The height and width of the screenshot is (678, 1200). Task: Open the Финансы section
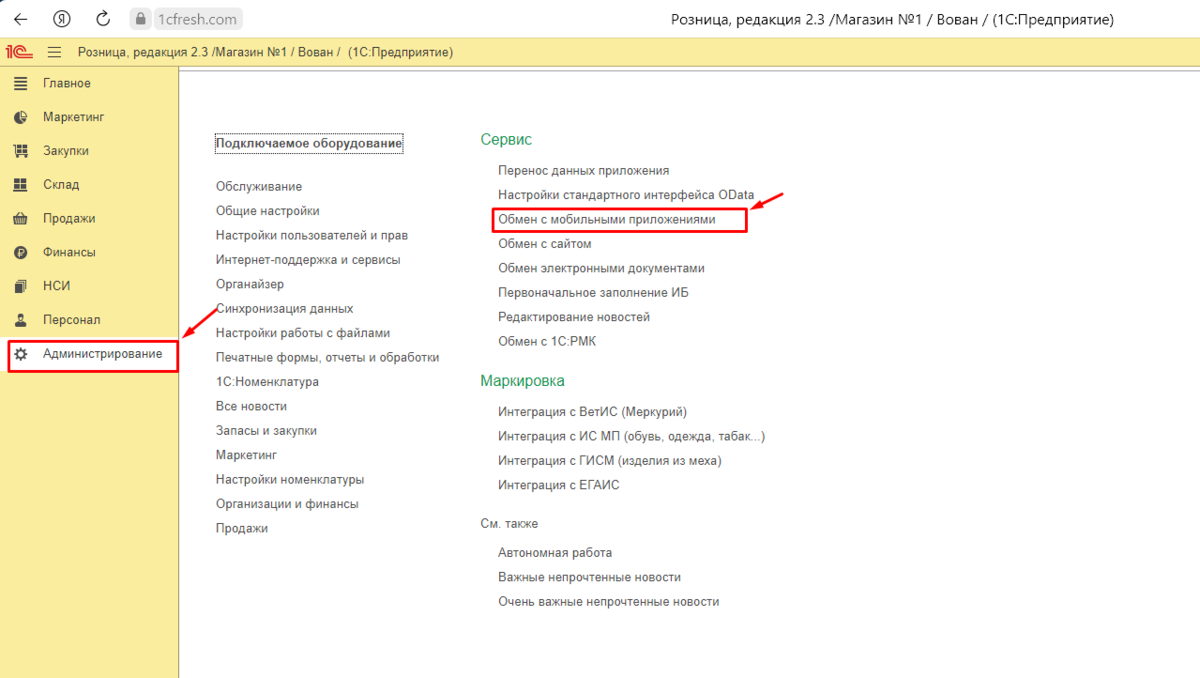[69, 252]
